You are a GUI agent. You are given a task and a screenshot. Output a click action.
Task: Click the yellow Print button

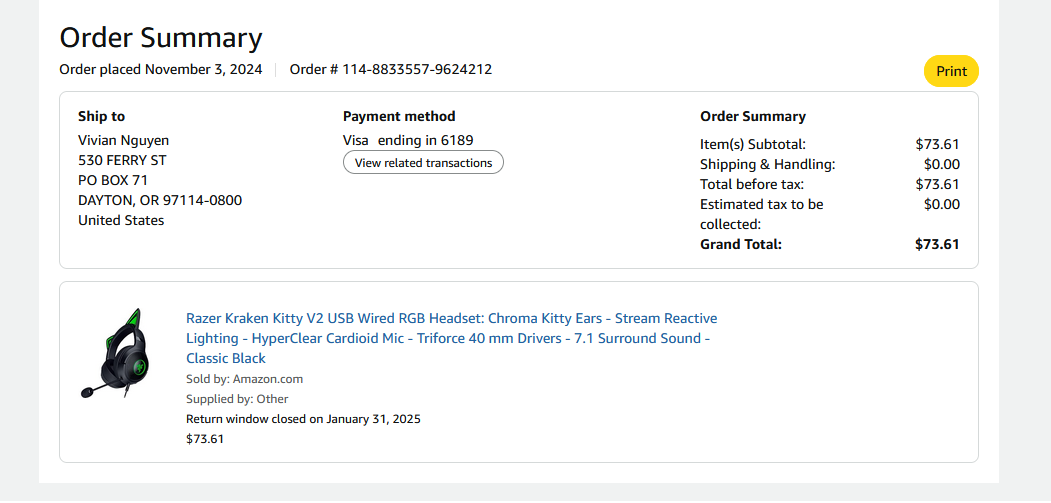tap(951, 71)
